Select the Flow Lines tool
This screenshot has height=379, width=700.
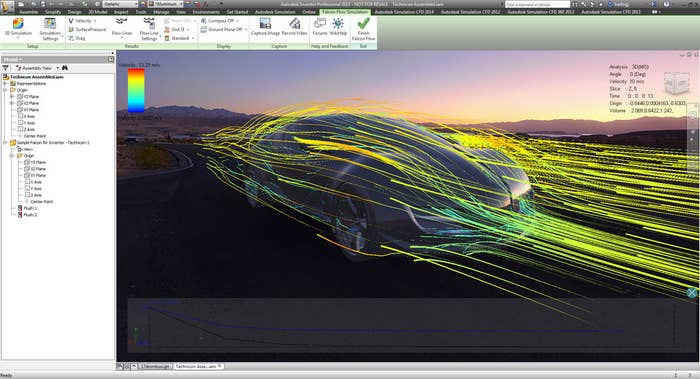(x=121, y=27)
